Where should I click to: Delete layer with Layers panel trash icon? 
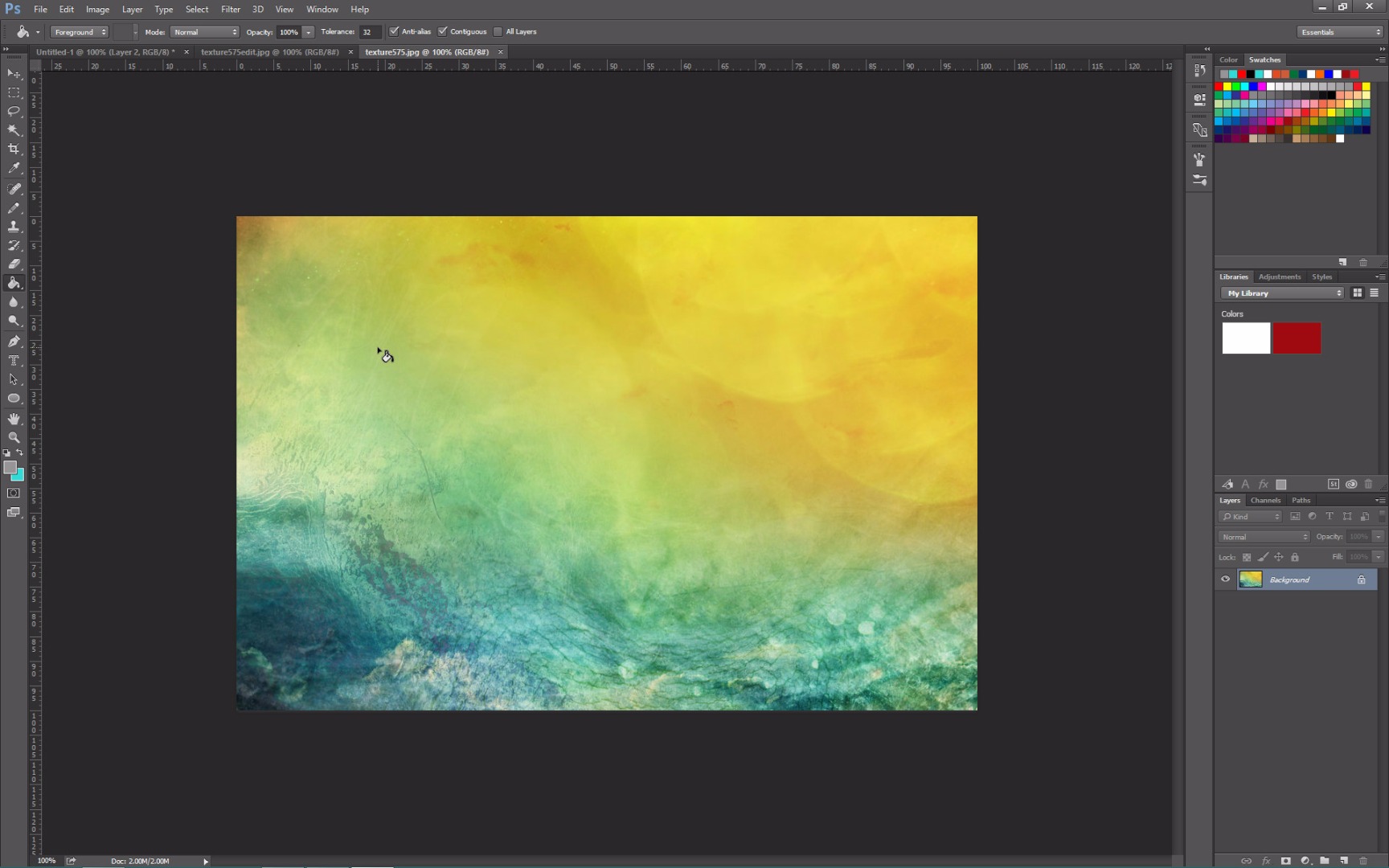click(x=1362, y=860)
